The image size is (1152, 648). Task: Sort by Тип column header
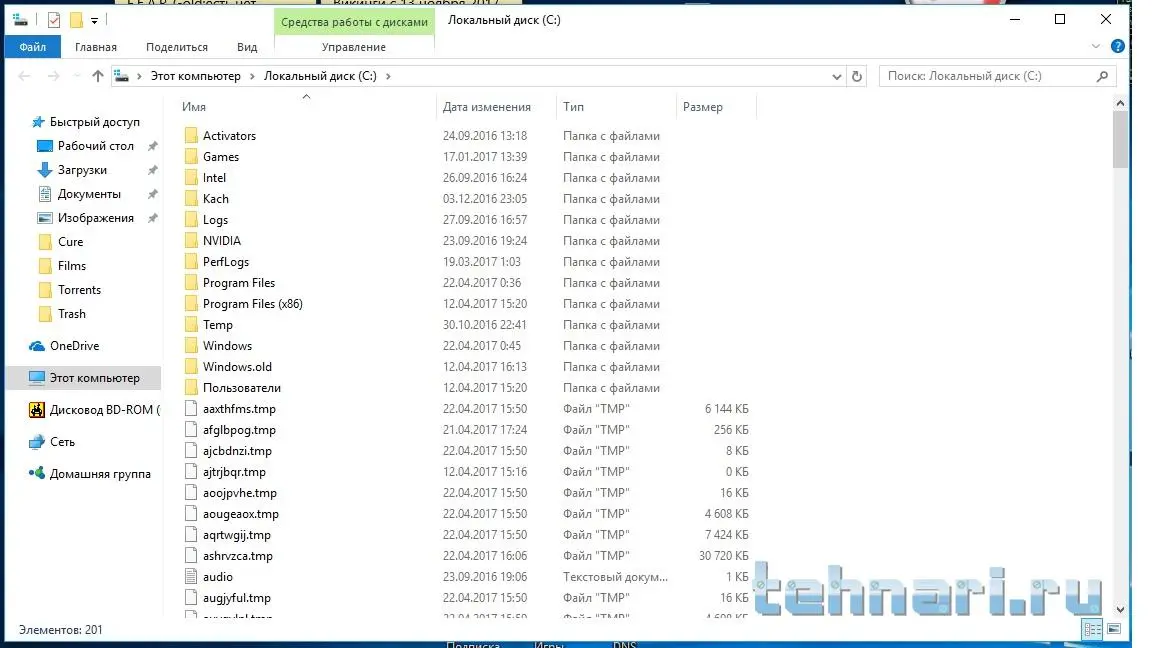point(573,107)
